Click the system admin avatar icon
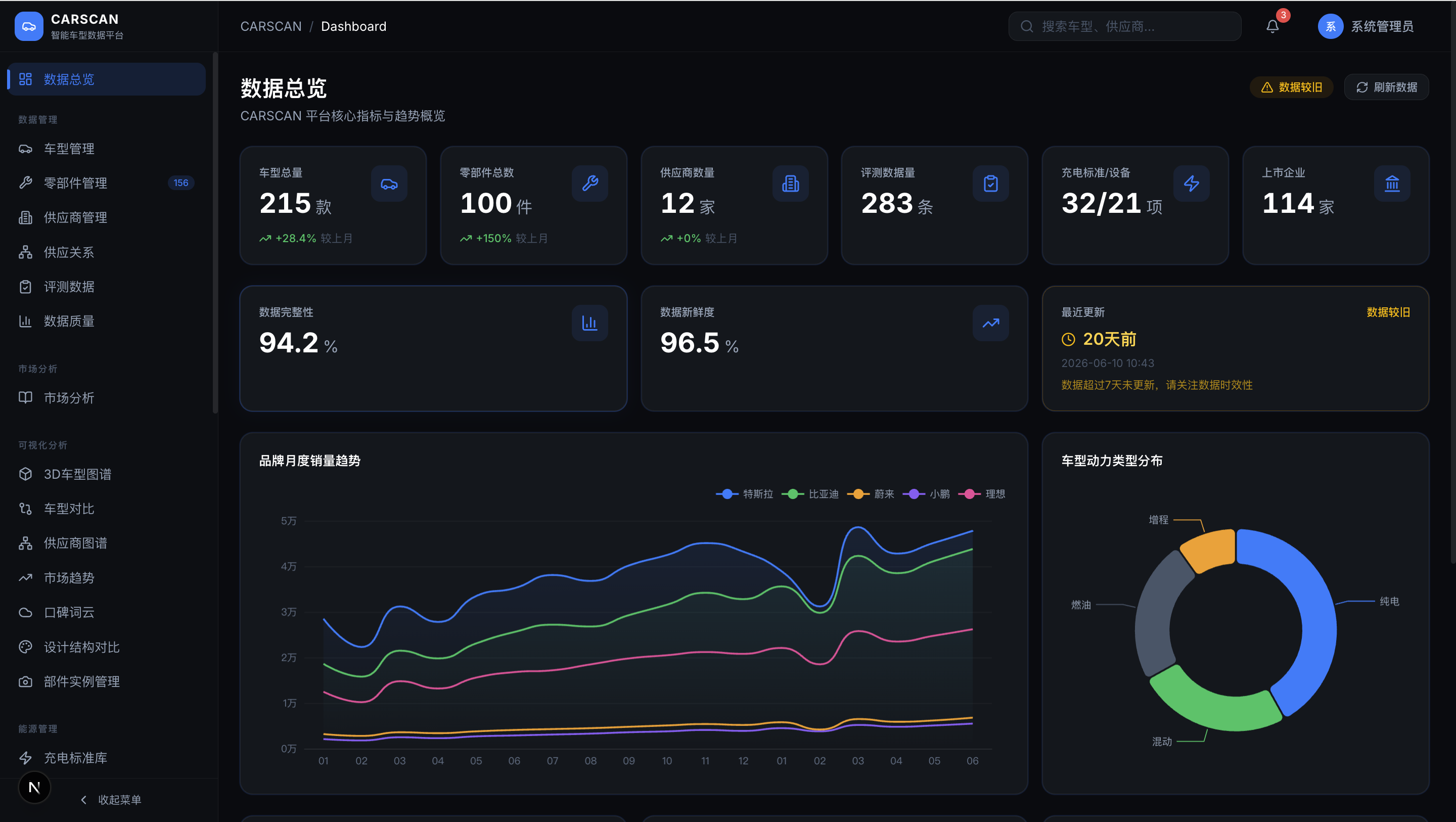This screenshot has height=822, width=1456. [x=1331, y=27]
